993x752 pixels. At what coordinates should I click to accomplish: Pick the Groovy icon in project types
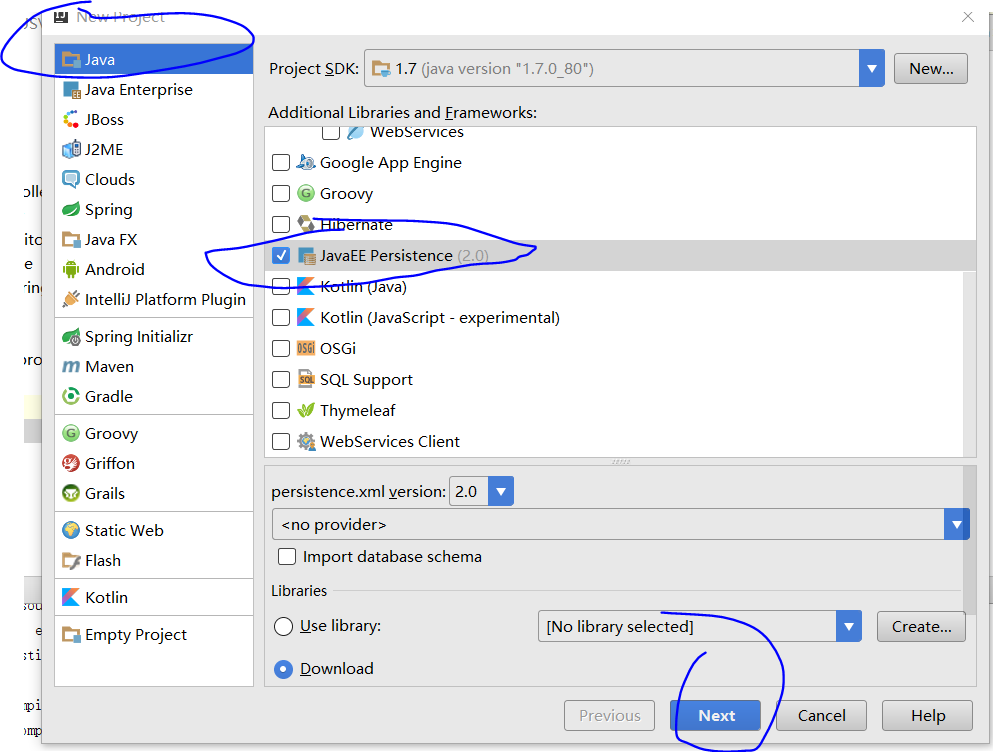pyautogui.click(x=71, y=433)
